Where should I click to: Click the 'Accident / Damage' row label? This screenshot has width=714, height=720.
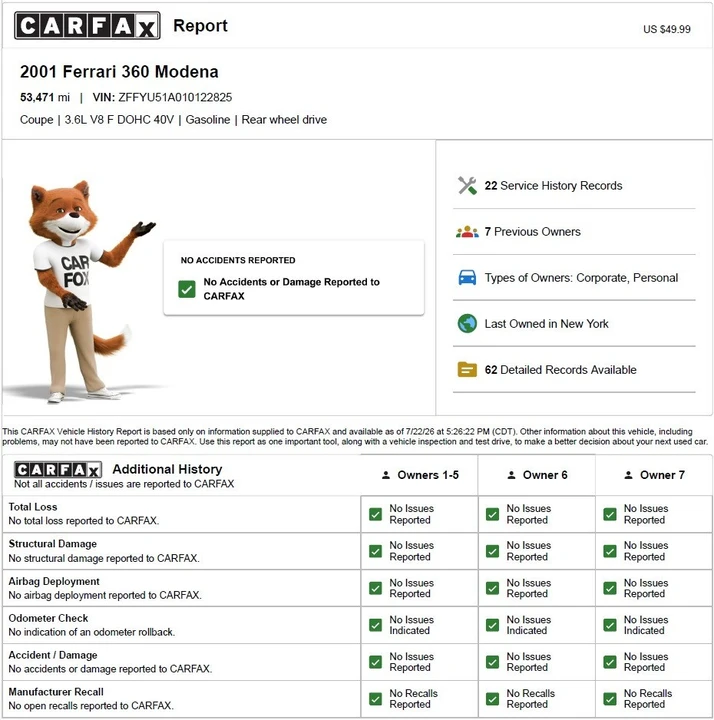click(x=53, y=655)
